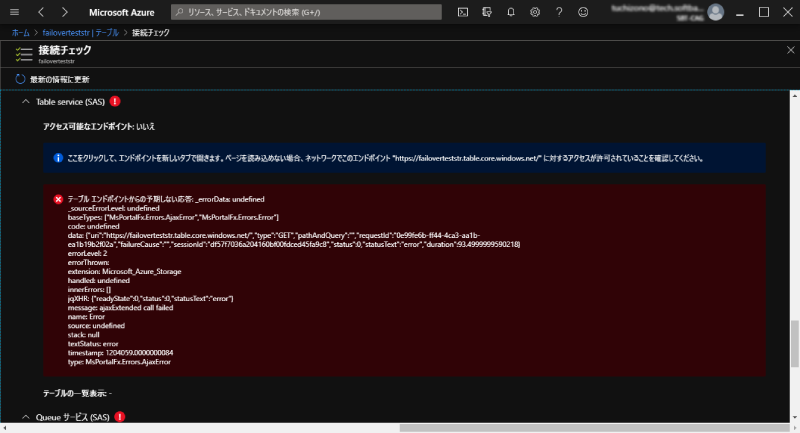Maximize the browser window
Viewport: 800px width, 433px height.
(764, 12)
